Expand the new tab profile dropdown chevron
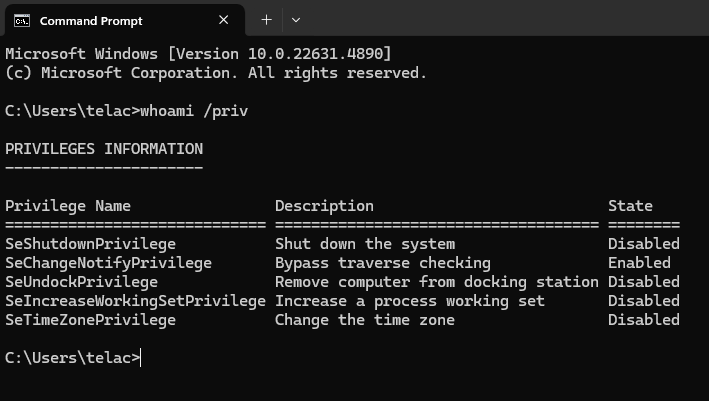 coord(296,20)
